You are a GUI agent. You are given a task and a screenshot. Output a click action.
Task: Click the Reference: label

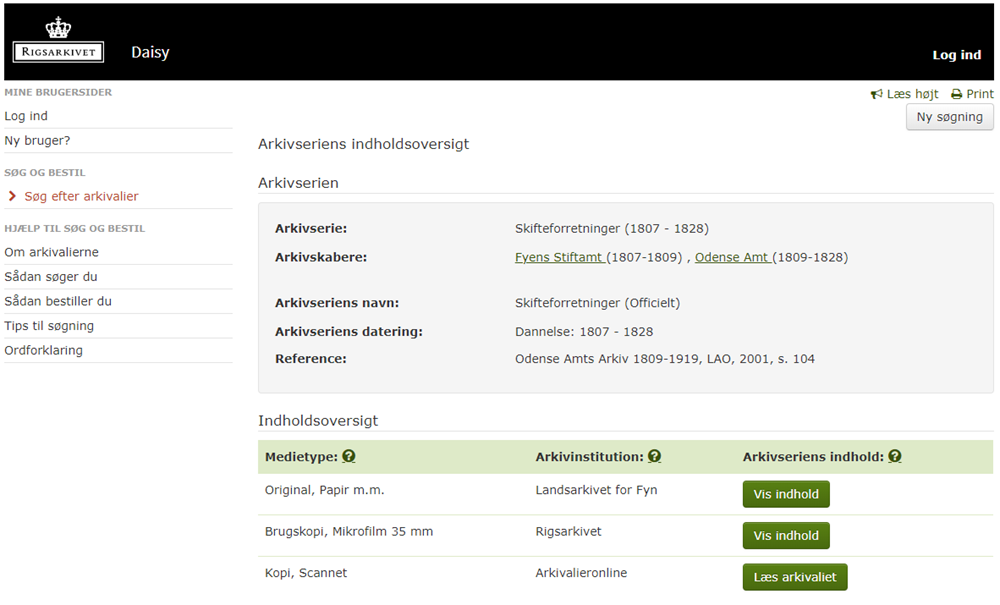[311, 359]
